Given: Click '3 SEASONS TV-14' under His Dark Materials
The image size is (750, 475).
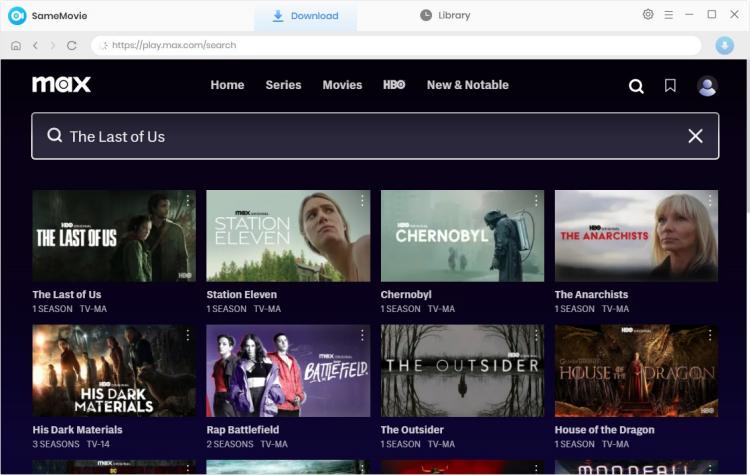Looking at the screenshot, I should tap(71, 444).
